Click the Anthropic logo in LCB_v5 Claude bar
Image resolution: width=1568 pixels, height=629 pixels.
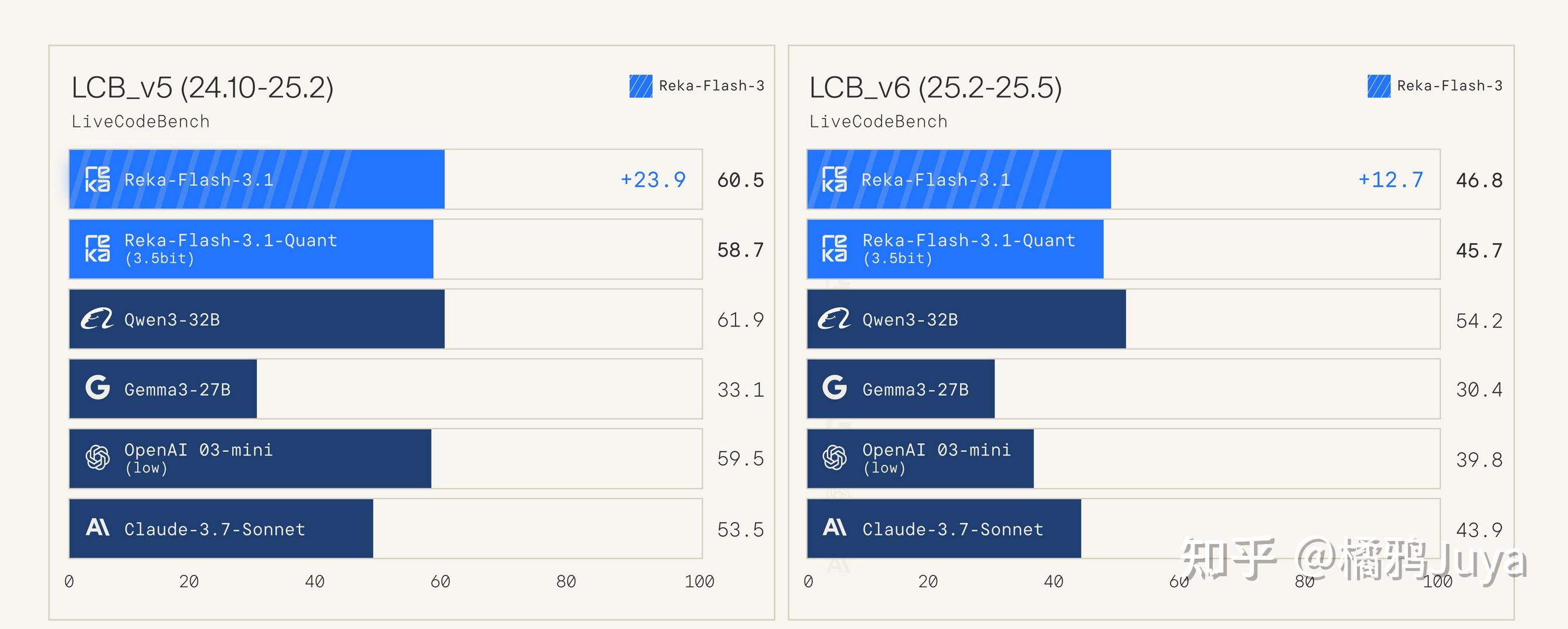pyautogui.click(x=97, y=528)
